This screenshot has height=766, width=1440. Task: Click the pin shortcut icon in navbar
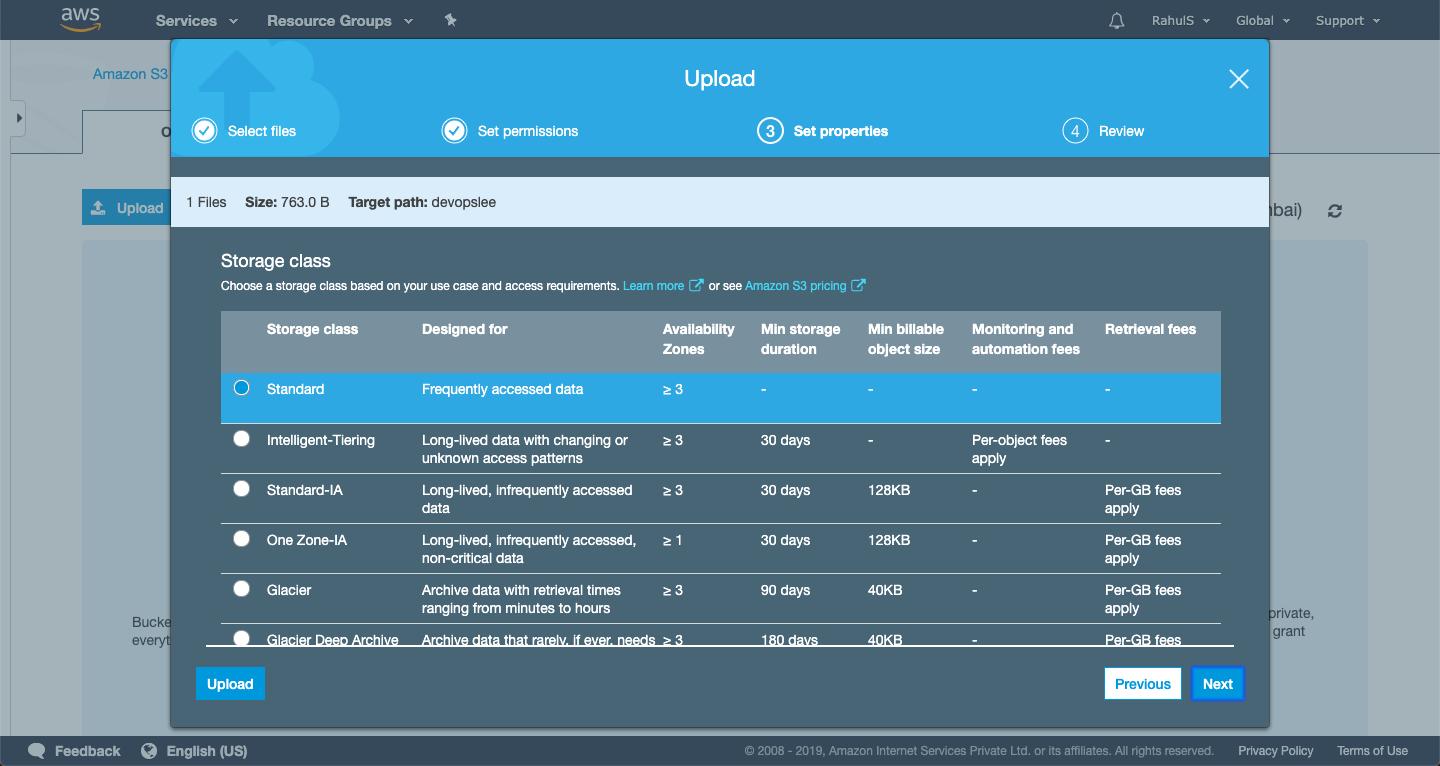click(450, 20)
